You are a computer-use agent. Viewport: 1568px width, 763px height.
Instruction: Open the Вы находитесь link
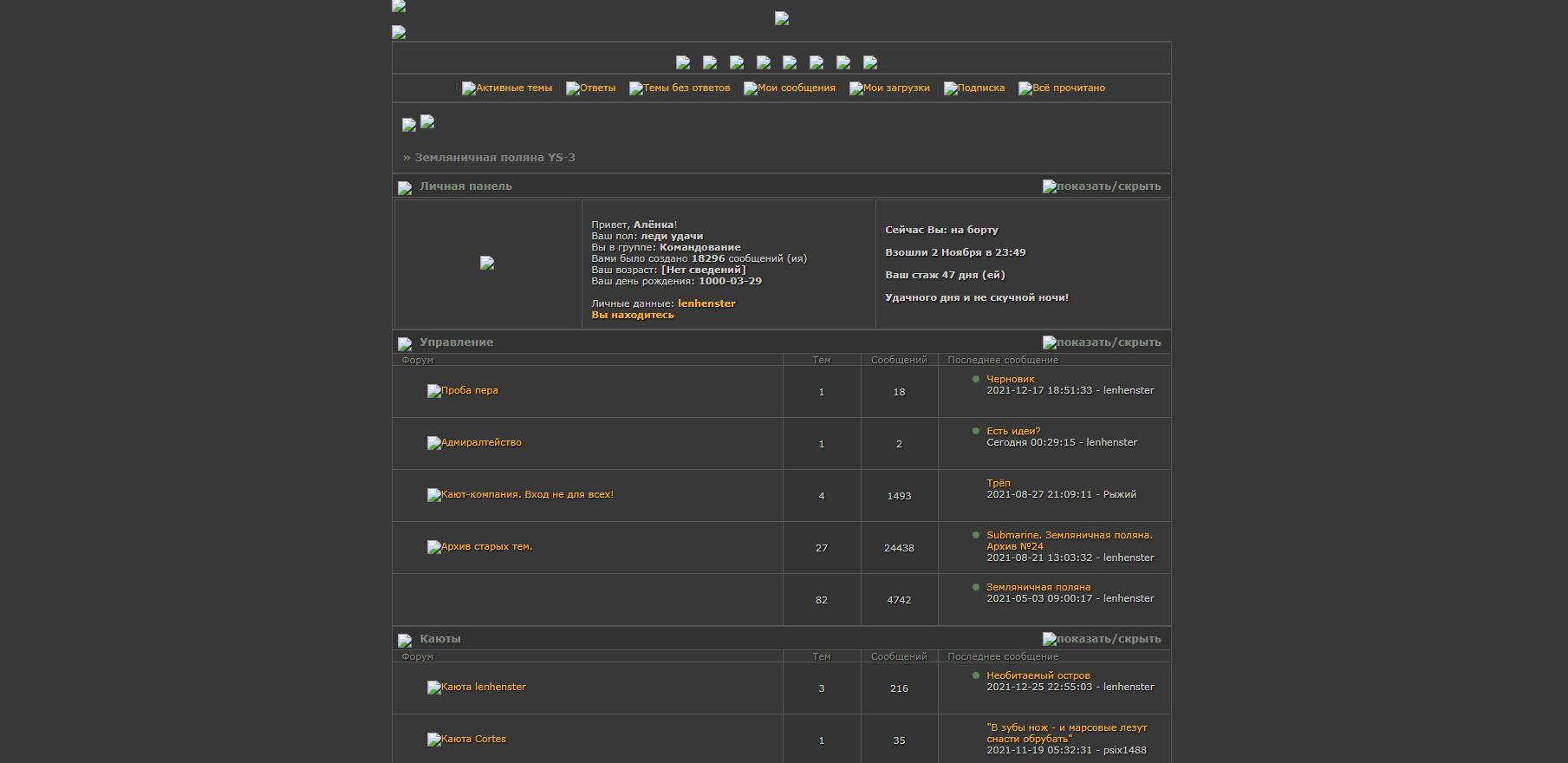632,315
